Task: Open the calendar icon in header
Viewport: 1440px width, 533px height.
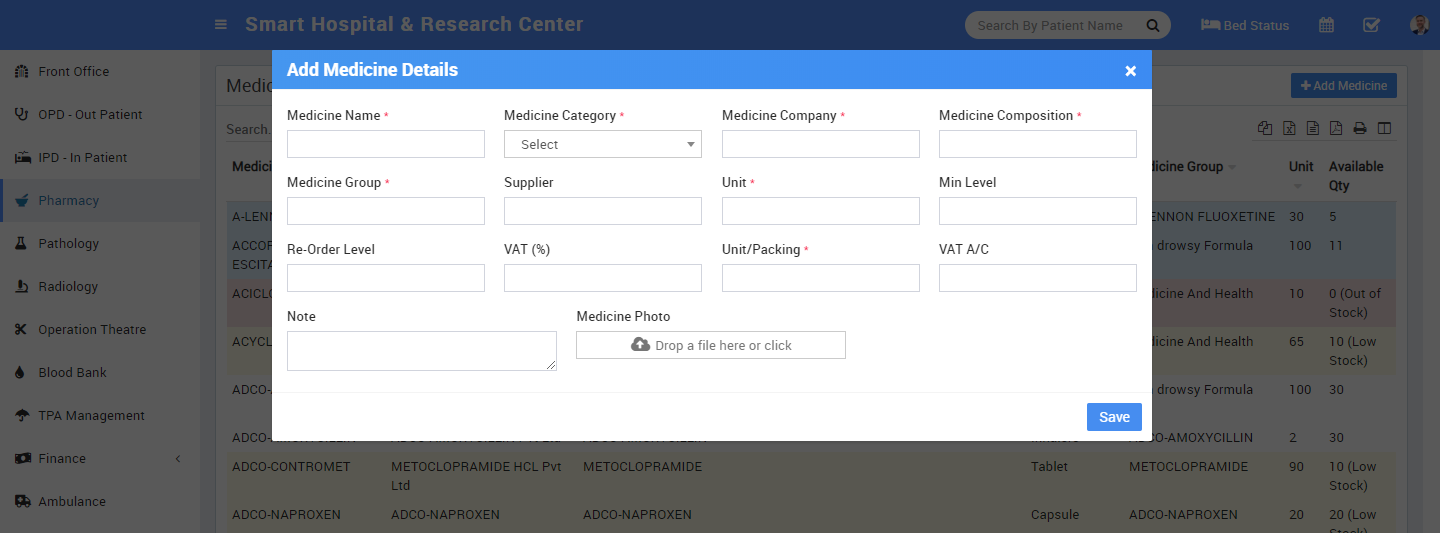Action: coord(1326,25)
